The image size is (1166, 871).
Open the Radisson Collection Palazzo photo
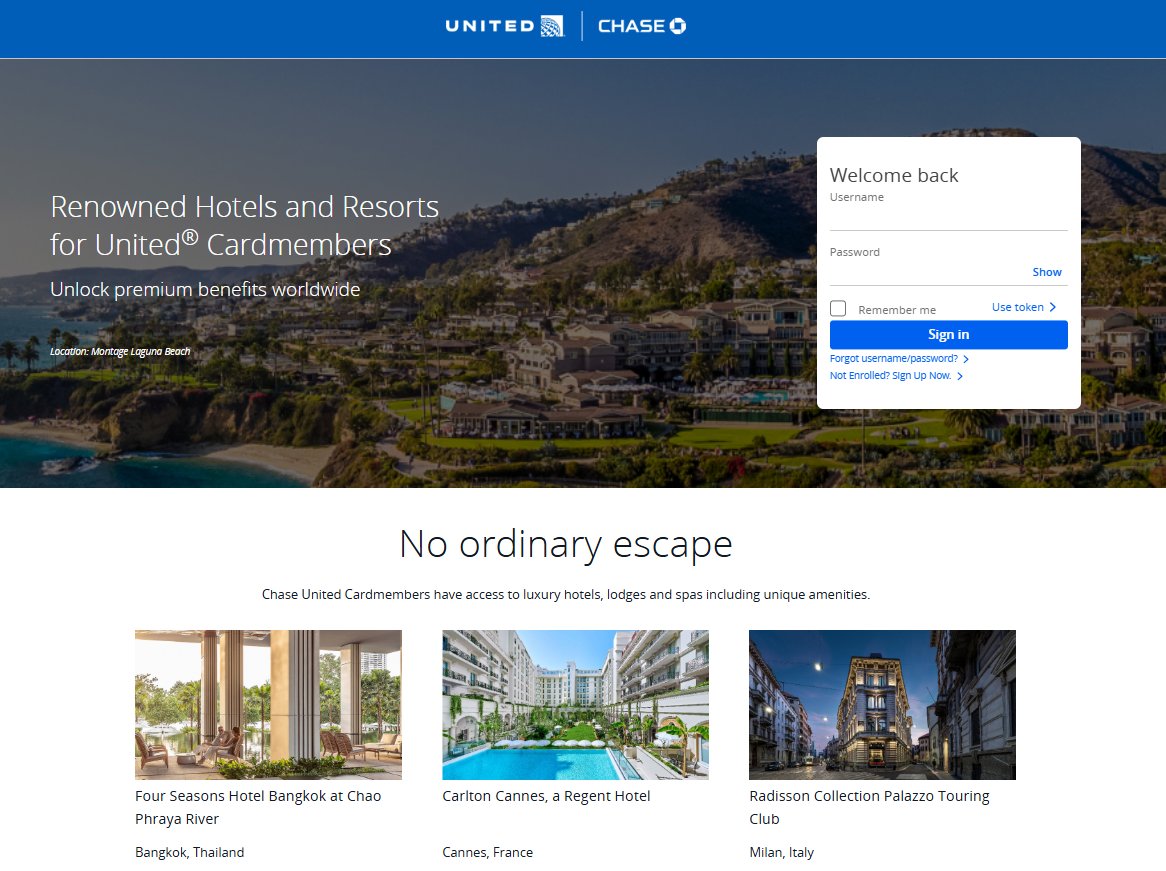pos(882,704)
